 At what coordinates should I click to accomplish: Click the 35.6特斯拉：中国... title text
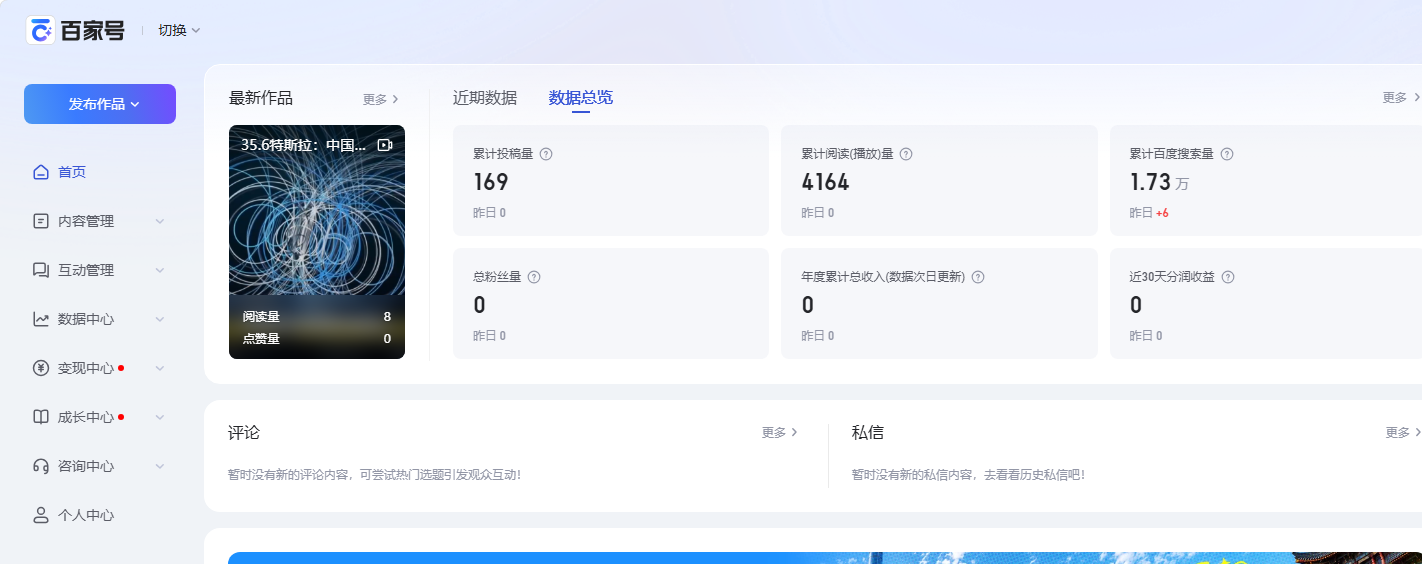point(304,145)
